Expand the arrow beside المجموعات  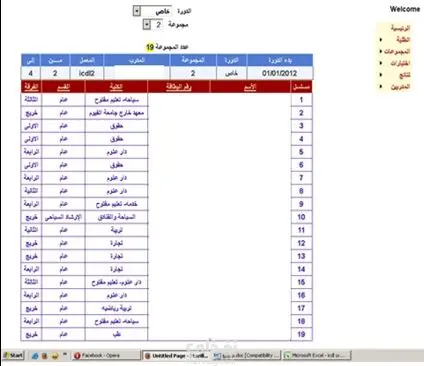pos(381,51)
